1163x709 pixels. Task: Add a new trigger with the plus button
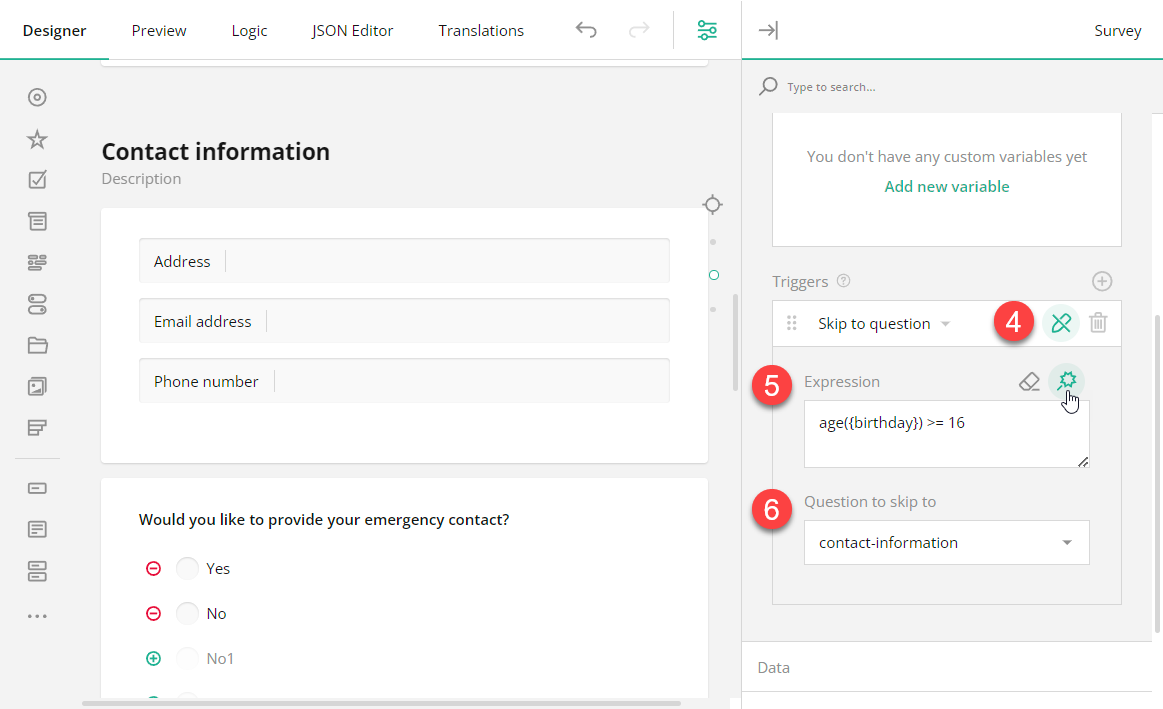(x=1102, y=281)
